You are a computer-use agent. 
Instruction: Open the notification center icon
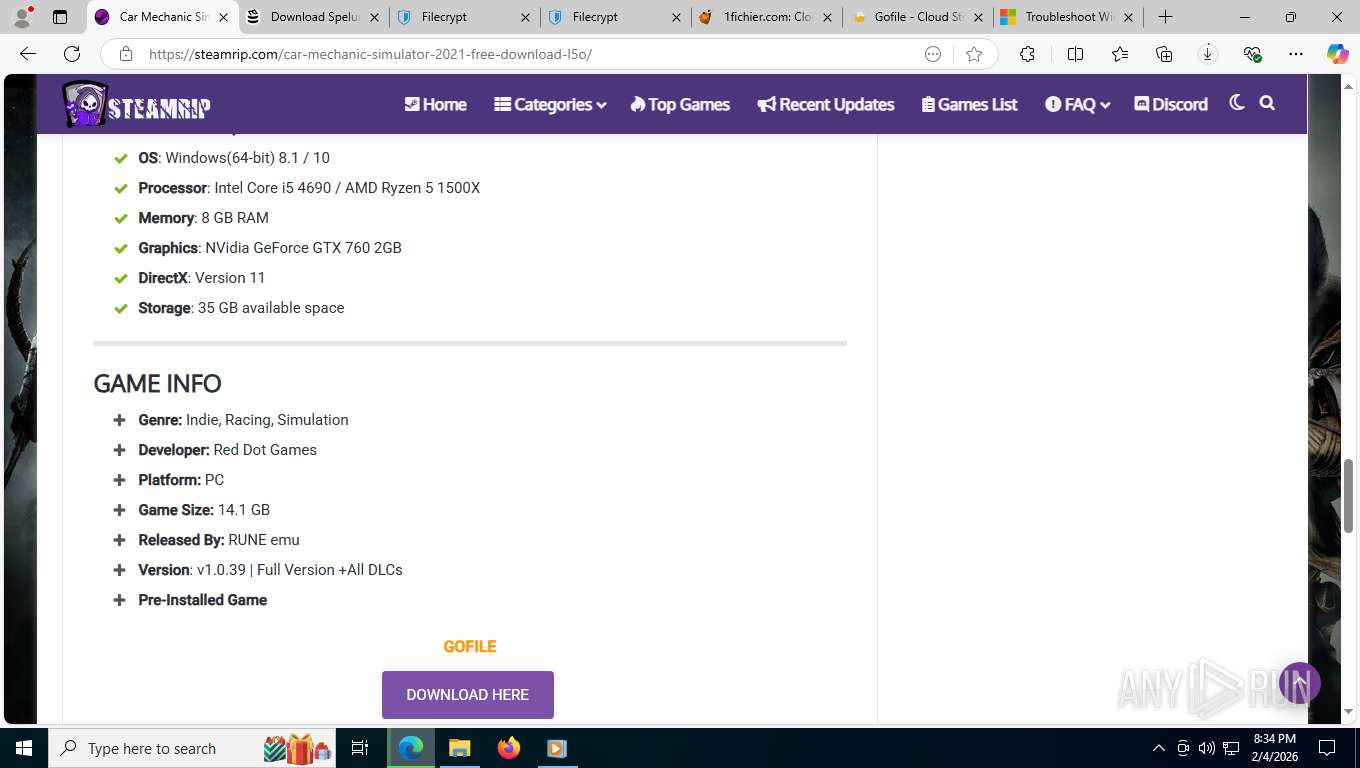(x=1327, y=748)
